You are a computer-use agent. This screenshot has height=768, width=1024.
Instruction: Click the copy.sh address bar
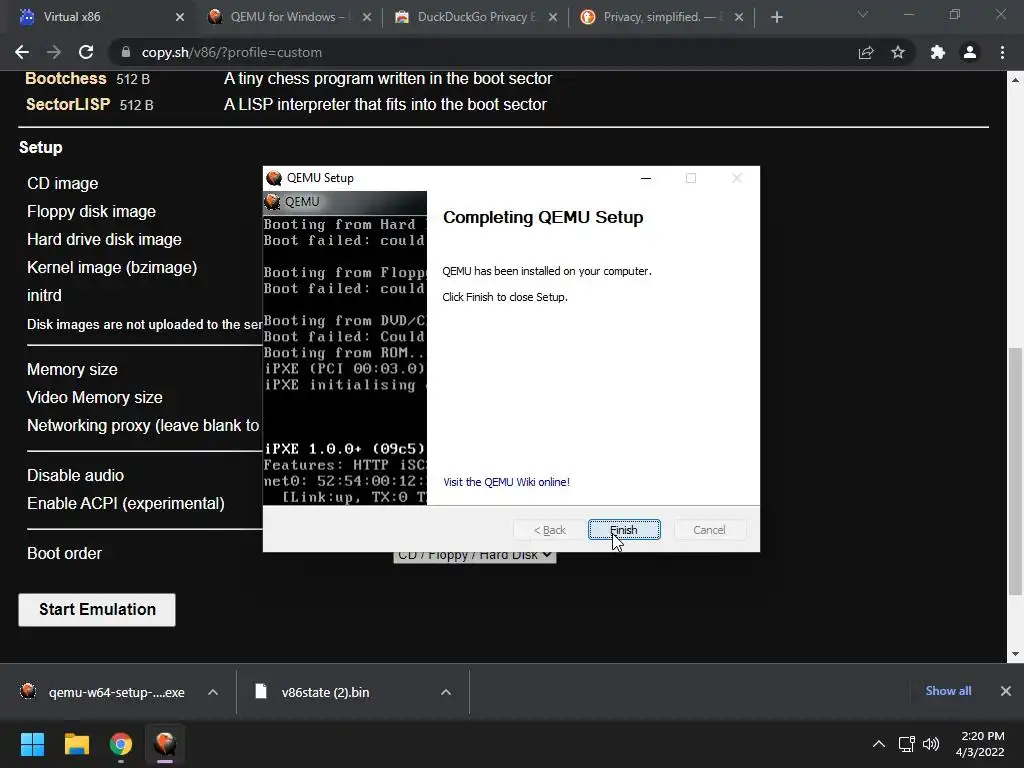coord(483,52)
